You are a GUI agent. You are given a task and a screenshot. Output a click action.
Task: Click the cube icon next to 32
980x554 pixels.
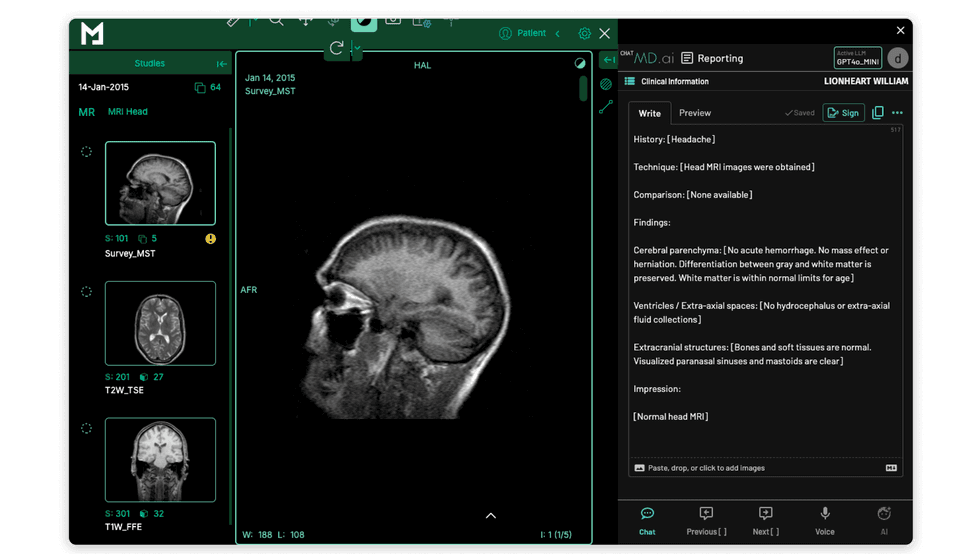click(144, 514)
